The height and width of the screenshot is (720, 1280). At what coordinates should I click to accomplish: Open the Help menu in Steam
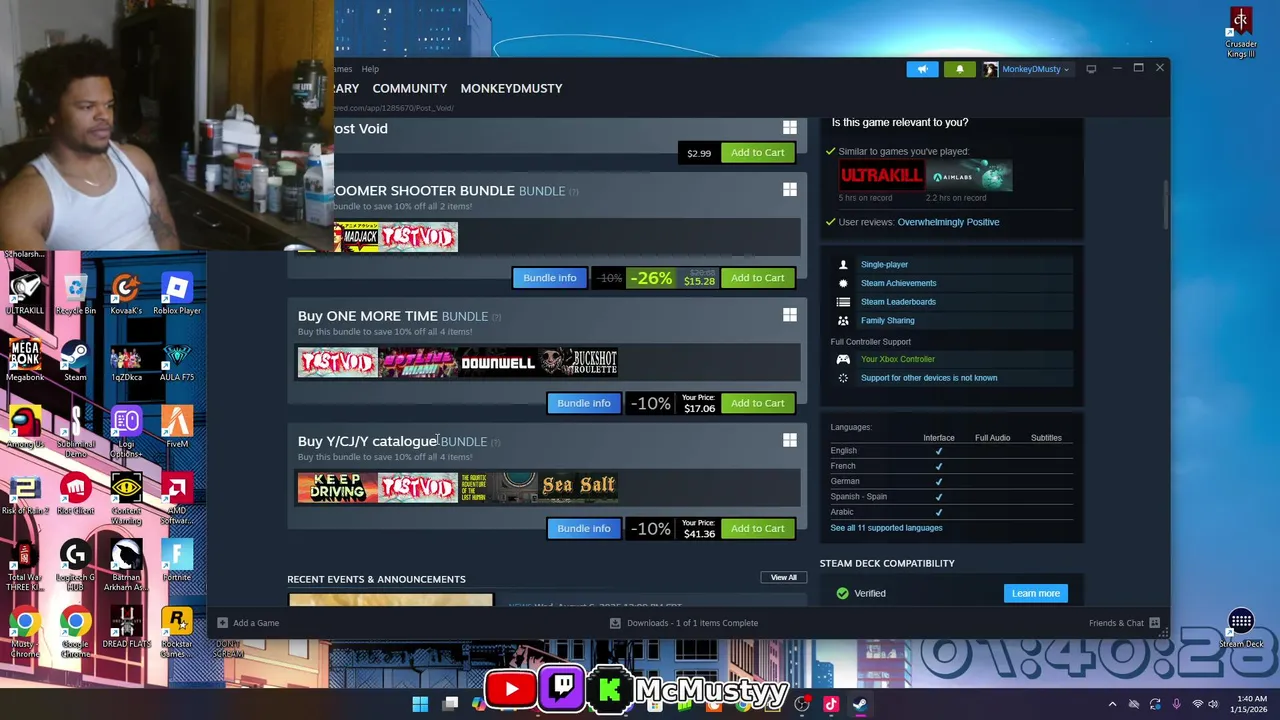(370, 69)
